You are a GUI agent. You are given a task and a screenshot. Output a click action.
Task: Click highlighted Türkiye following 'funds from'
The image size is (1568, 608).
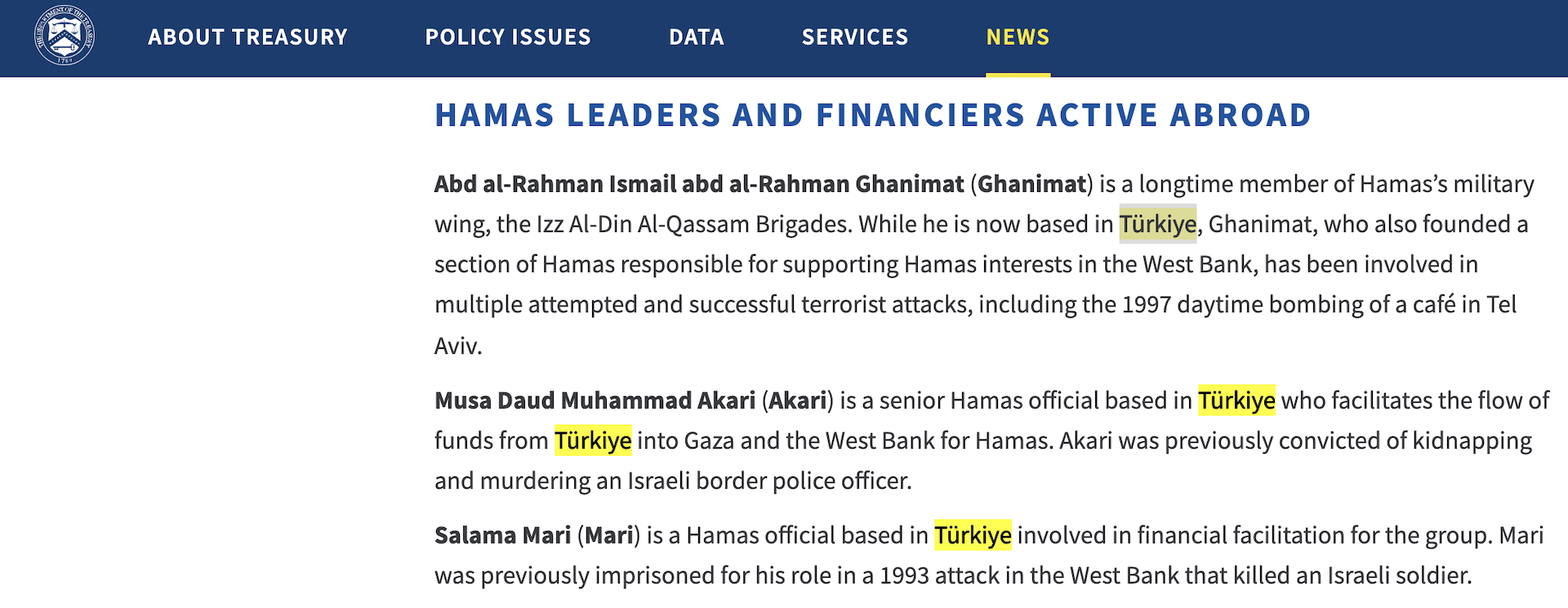(593, 440)
